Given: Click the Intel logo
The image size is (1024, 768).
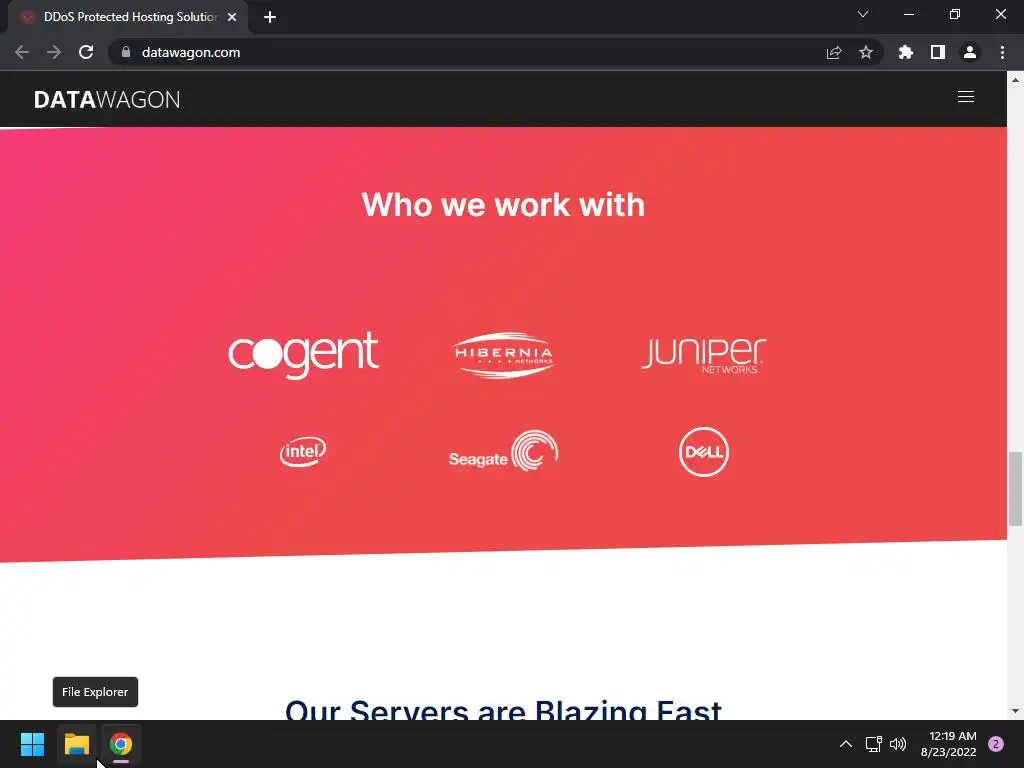Looking at the screenshot, I should (303, 451).
